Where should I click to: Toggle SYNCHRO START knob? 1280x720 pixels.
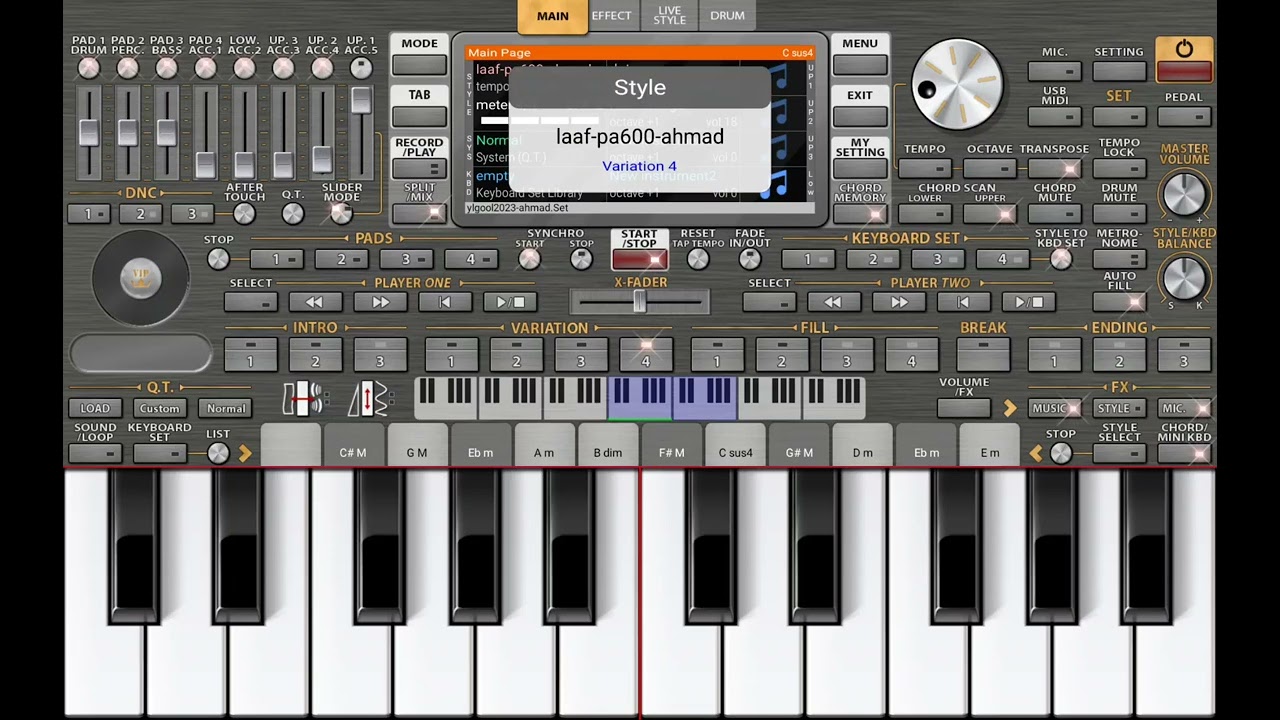click(530, 259)
